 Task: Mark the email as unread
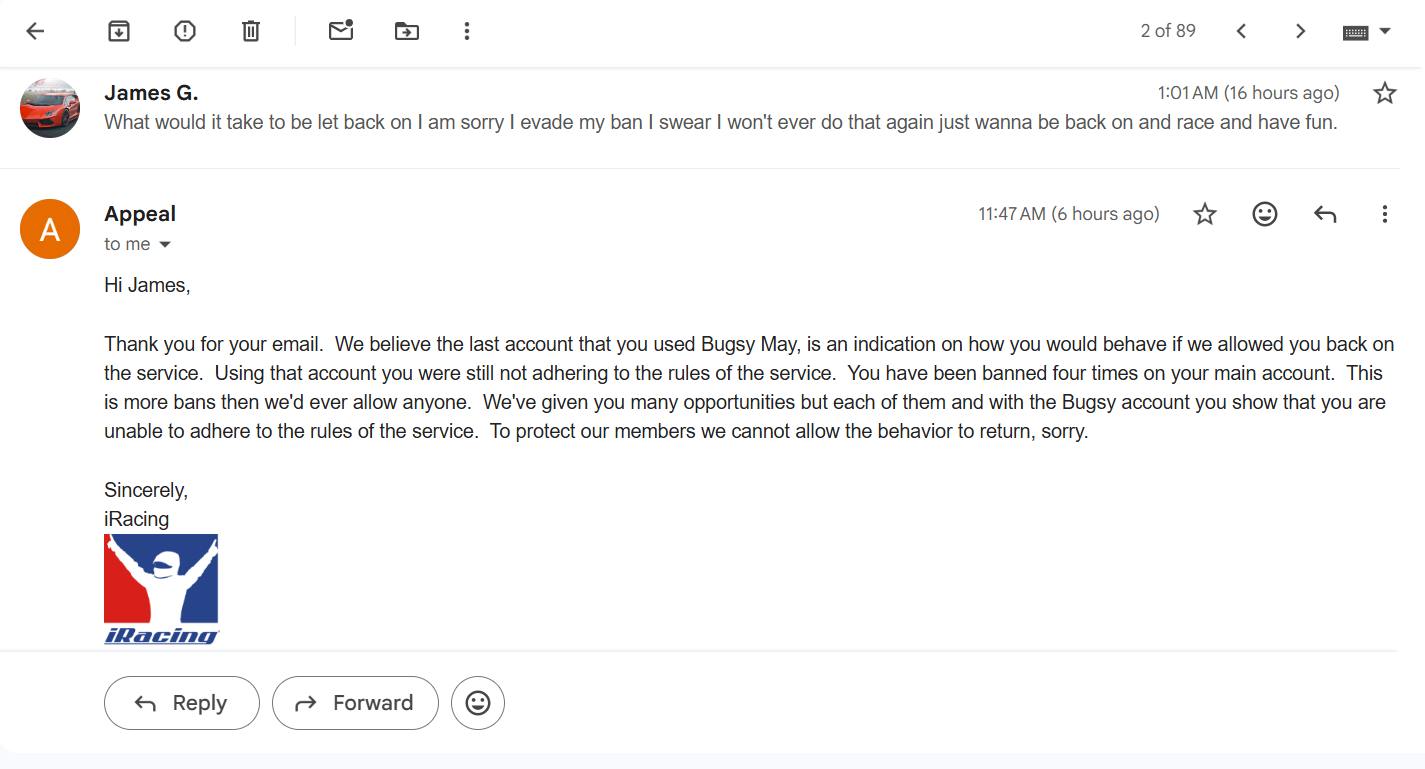[341, 31]
